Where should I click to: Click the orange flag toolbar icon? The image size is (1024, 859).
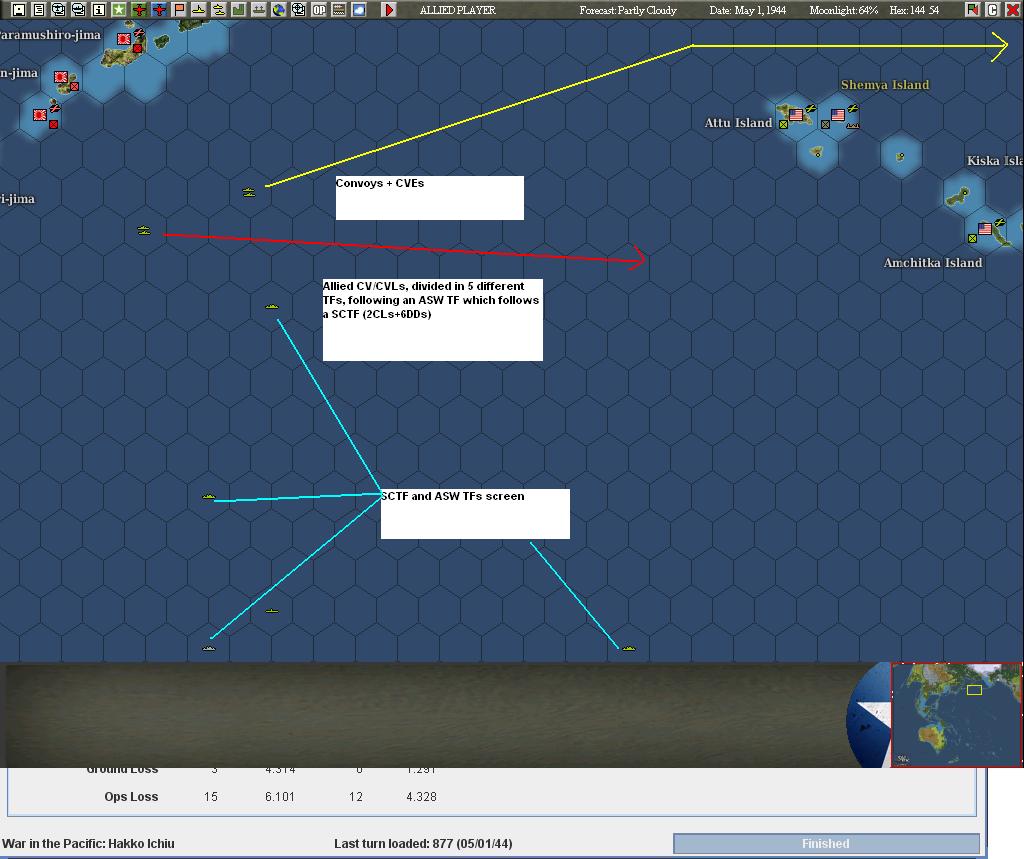pyautogui.click(x=178, y=9)
